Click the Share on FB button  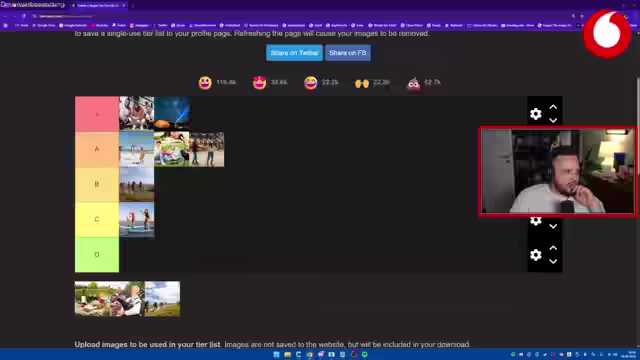(x=348, y=53)
